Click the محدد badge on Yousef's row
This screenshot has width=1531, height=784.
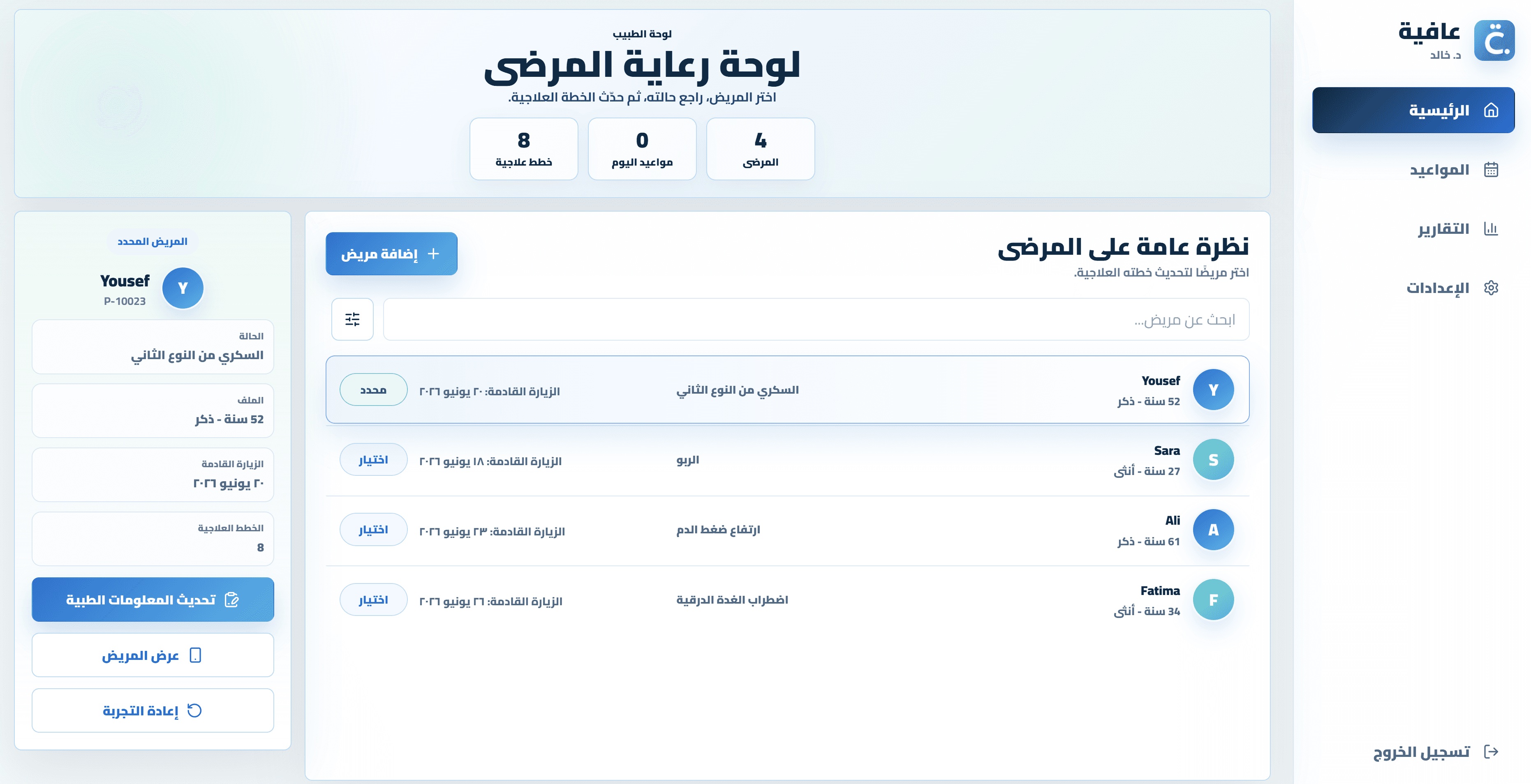tap(373, 390)
